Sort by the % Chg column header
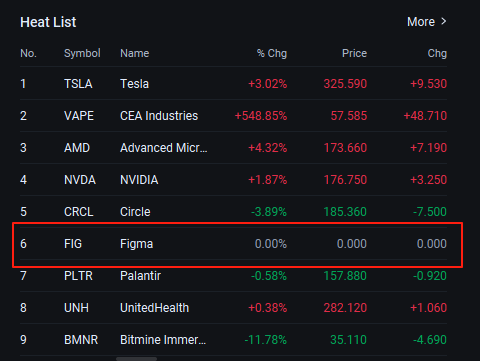Viewport: 480px width, 361px height. (x=272, y=53)
